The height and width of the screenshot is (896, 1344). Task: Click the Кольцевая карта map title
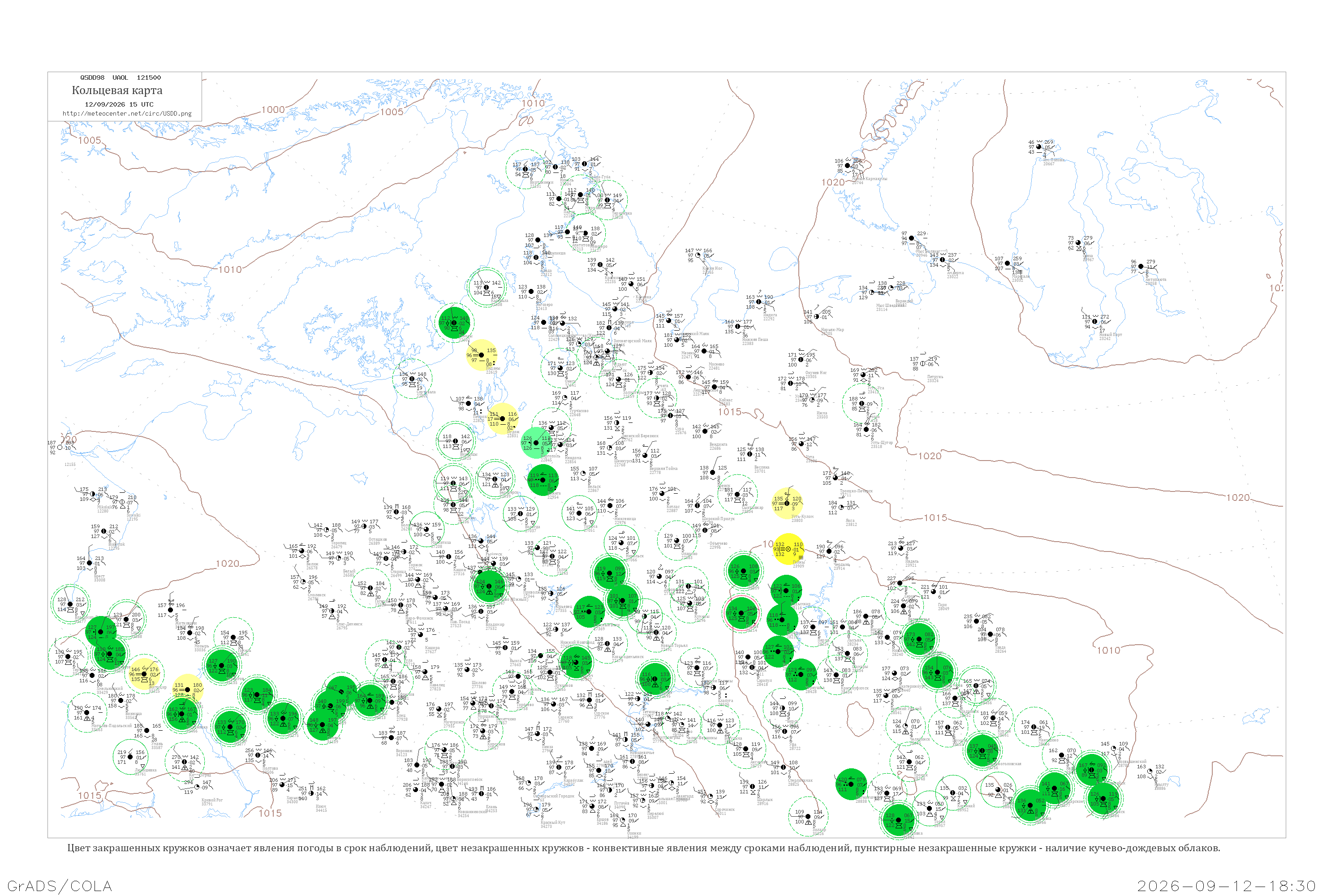click(x=117, y=90)
